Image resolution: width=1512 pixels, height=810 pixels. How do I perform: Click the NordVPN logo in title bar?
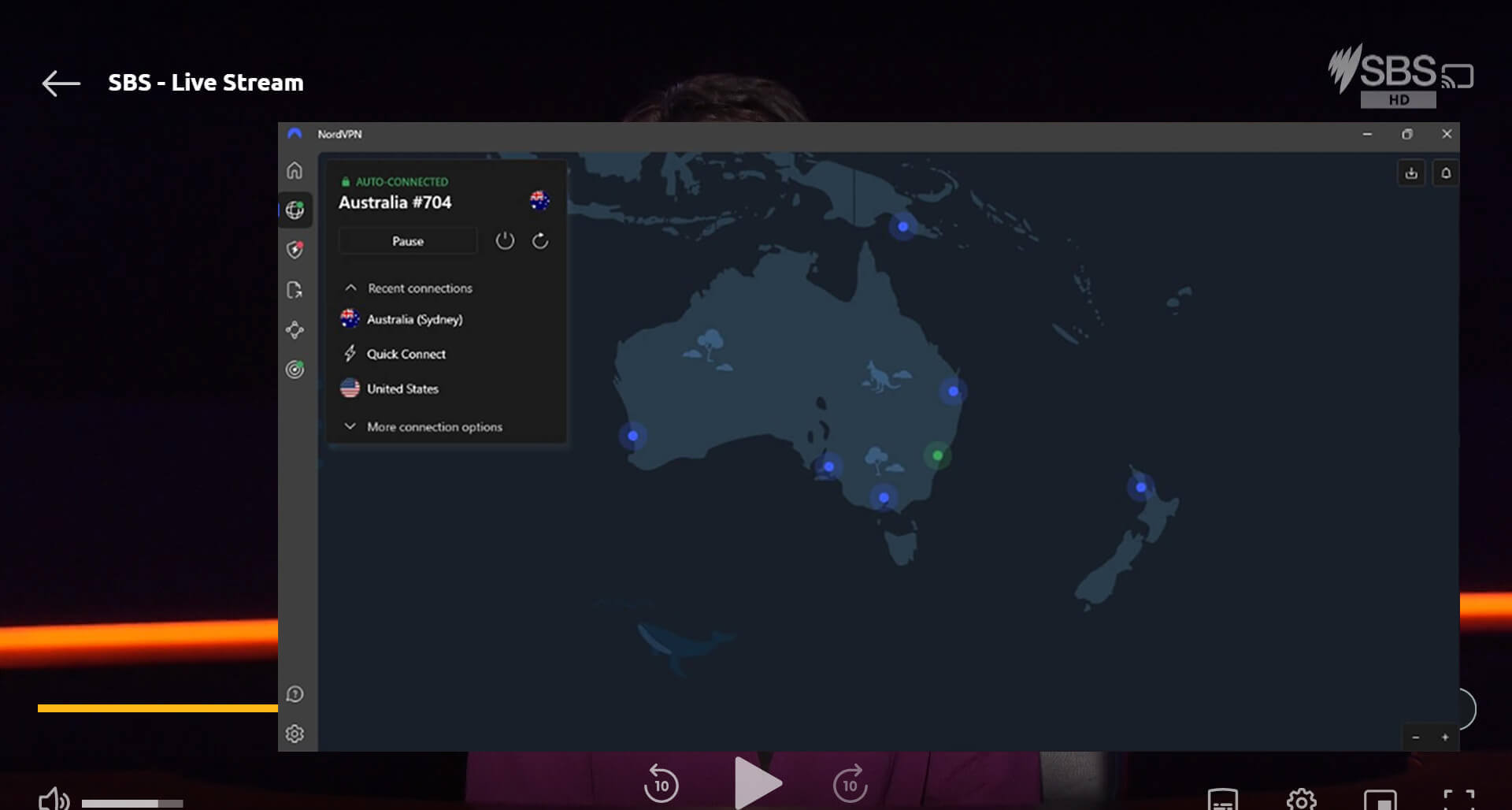[295, 134]
